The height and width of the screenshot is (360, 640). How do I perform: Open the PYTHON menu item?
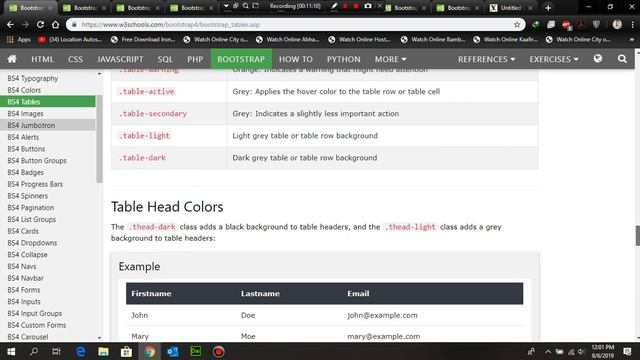pyautogui.click(x=344, y=59)
